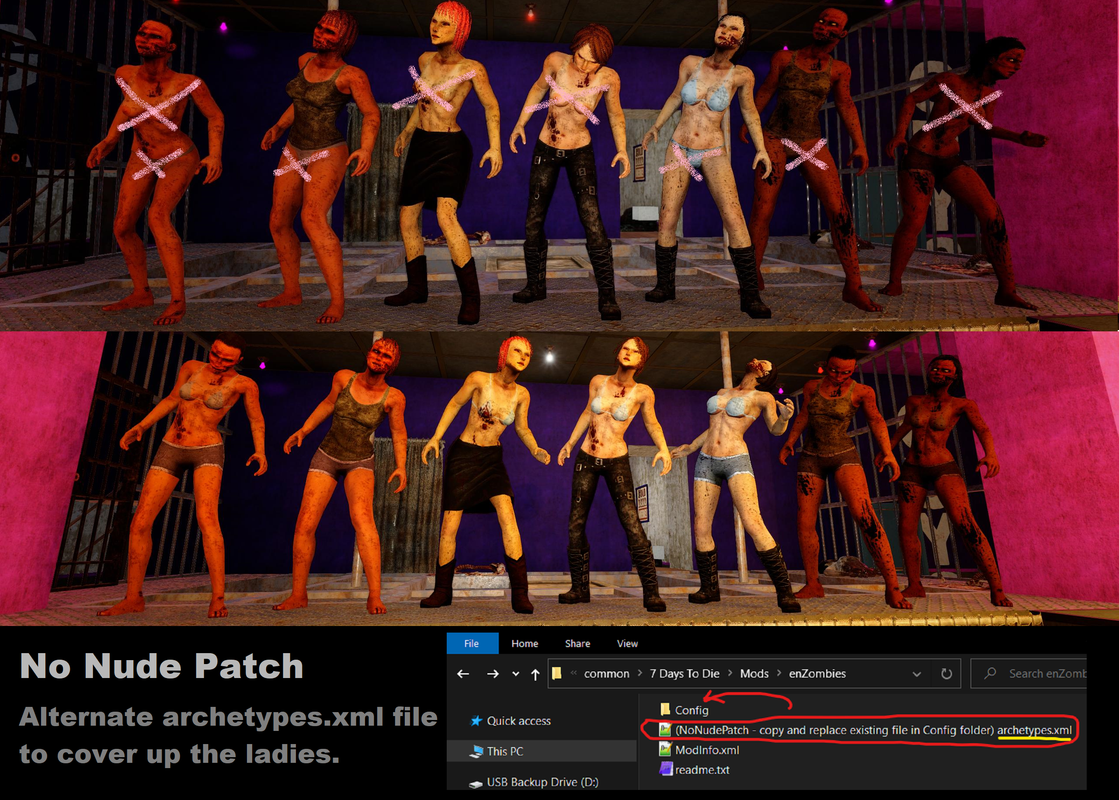Screen dimensions: 1119x800
Task: Select 'enZombies' breadcrumb segment
Action: [x=817, y=674]
